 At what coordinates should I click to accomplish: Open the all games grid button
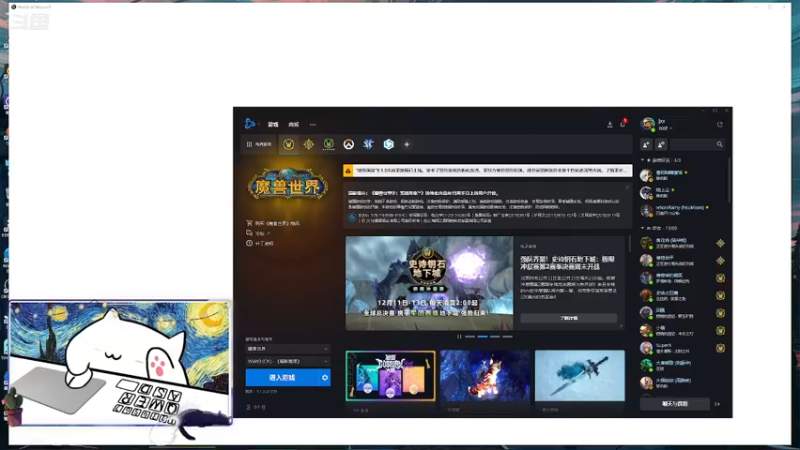[x=259, y=144]
